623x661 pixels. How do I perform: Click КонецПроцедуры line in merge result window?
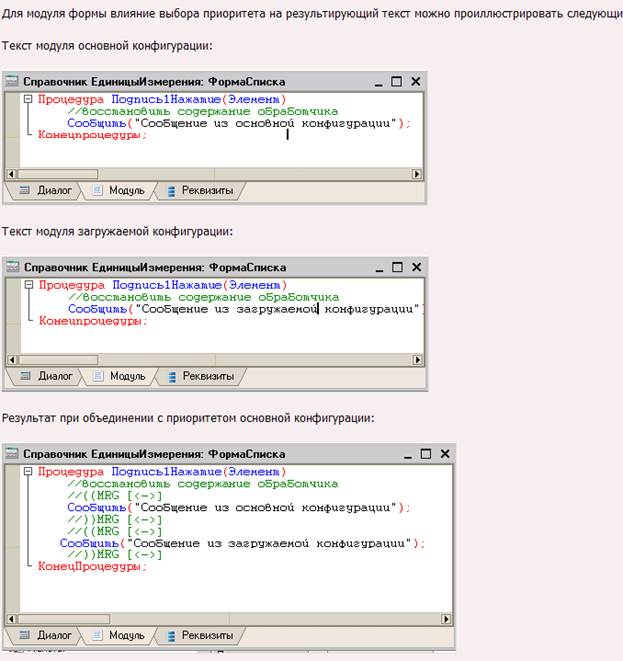pyautogui.click(x=92, y=567)
